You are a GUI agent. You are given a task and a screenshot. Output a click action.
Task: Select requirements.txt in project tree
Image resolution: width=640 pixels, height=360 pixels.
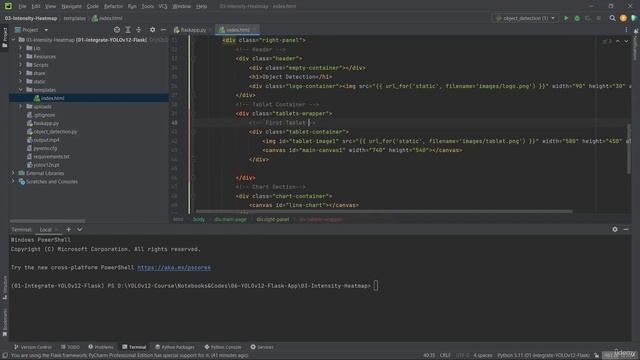(51, 157)
